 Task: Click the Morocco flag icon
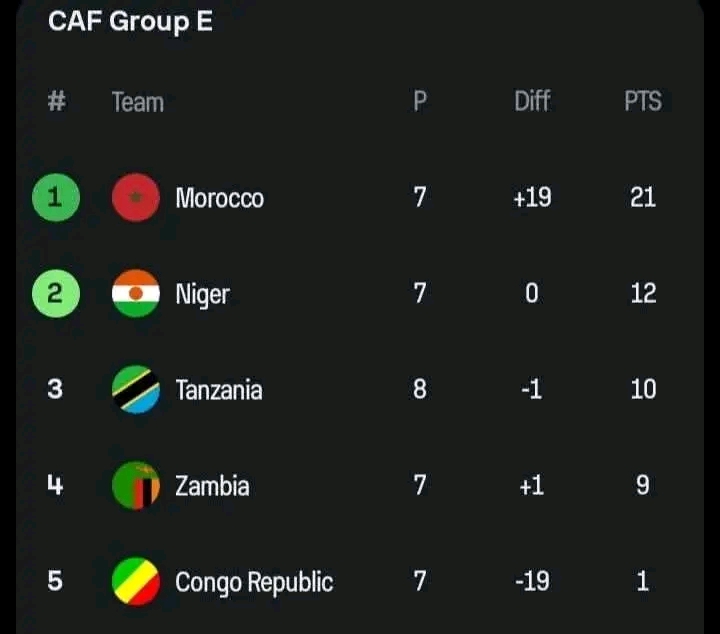[136, 197]
